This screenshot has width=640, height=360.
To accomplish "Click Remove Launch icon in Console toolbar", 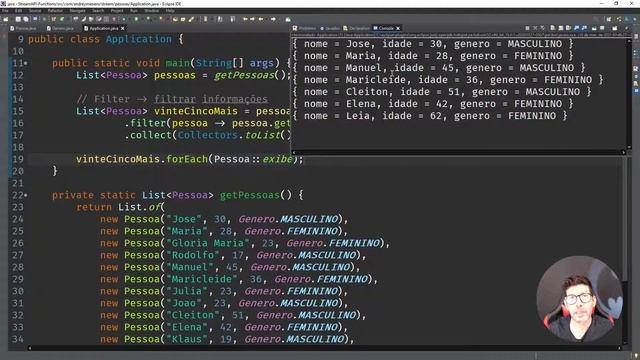I will [x=535, y=28].
